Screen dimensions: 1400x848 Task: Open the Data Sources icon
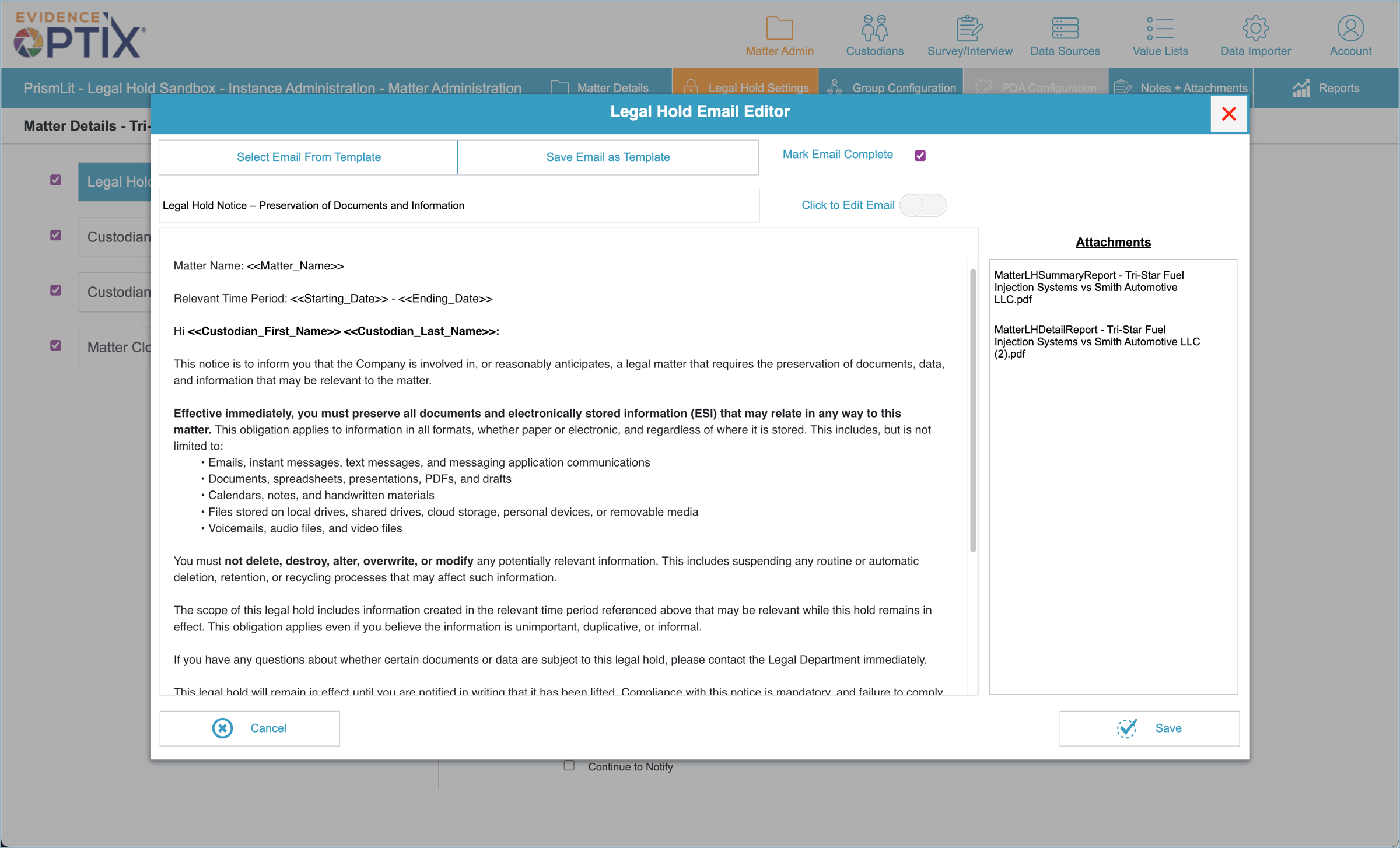(x=1065, y=28)
